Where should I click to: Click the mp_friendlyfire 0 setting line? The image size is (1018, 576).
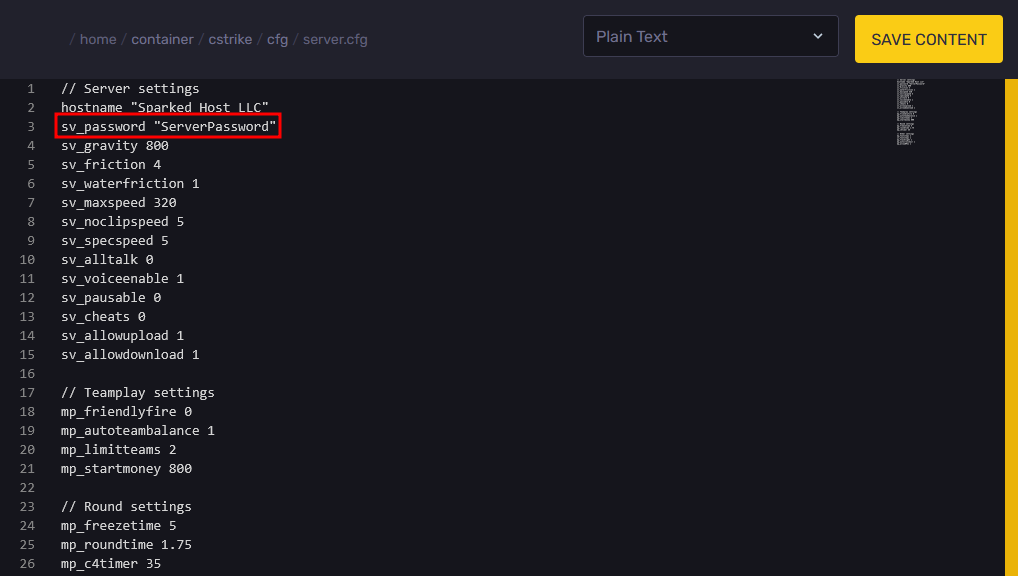pyautogui.click(x=126, y=412)
